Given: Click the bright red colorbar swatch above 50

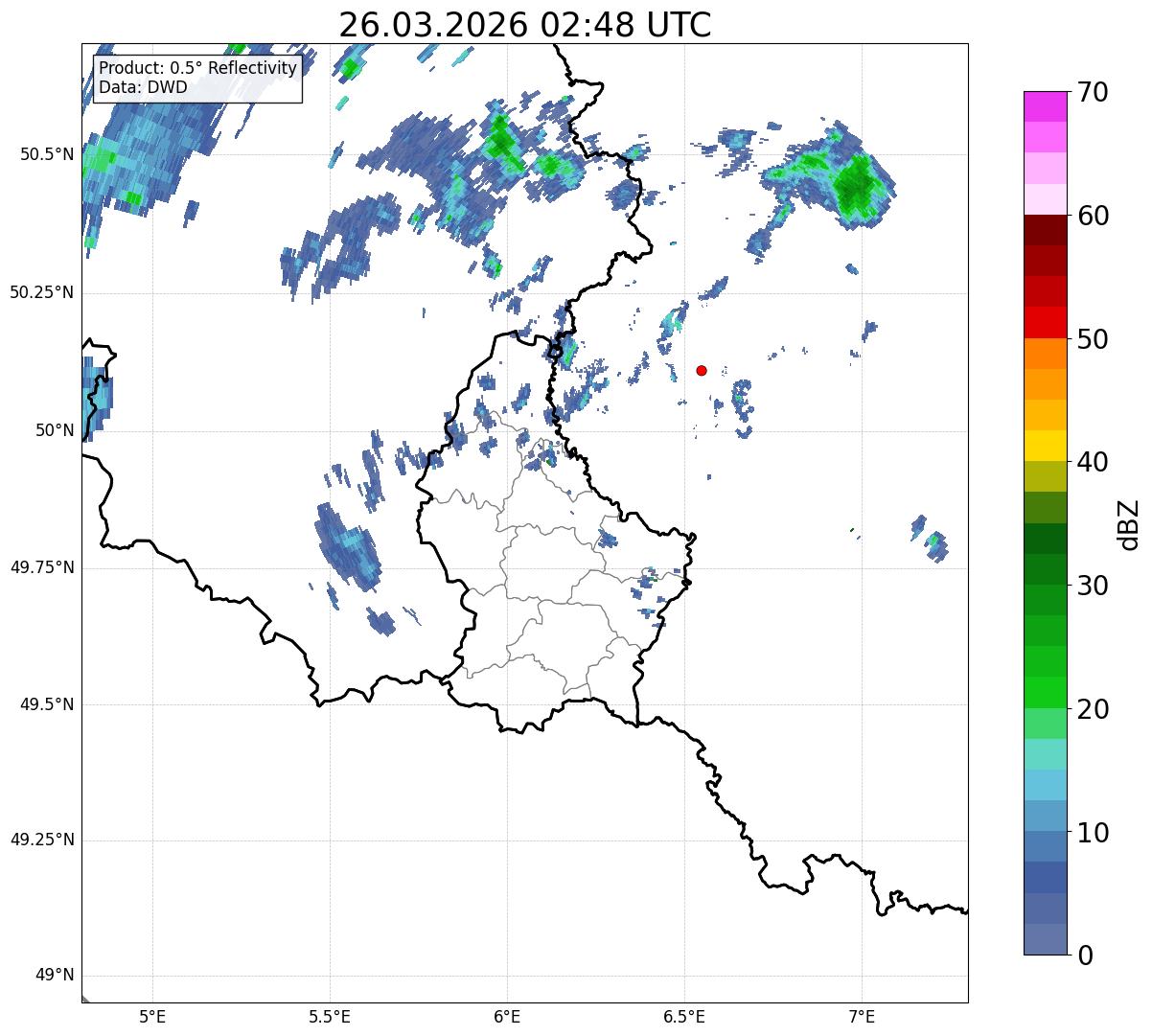Looking at the screenshot, I should tap(1045, 322).
